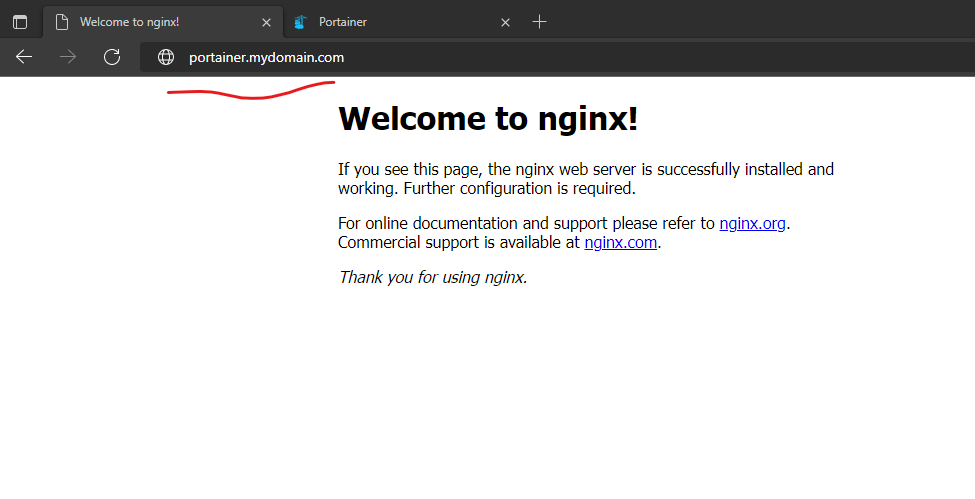Viewport: 975px width, 499px height.
Task: Click the red underline annotation below address bar
Action: click(x=250, y=93)
